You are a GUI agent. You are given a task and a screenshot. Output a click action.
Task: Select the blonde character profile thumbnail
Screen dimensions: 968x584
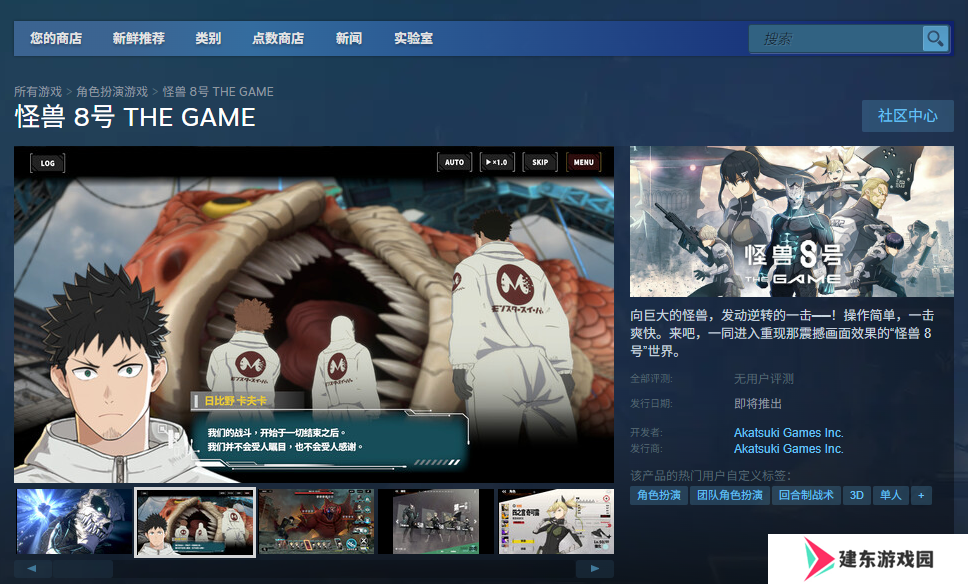click(556, 522)
